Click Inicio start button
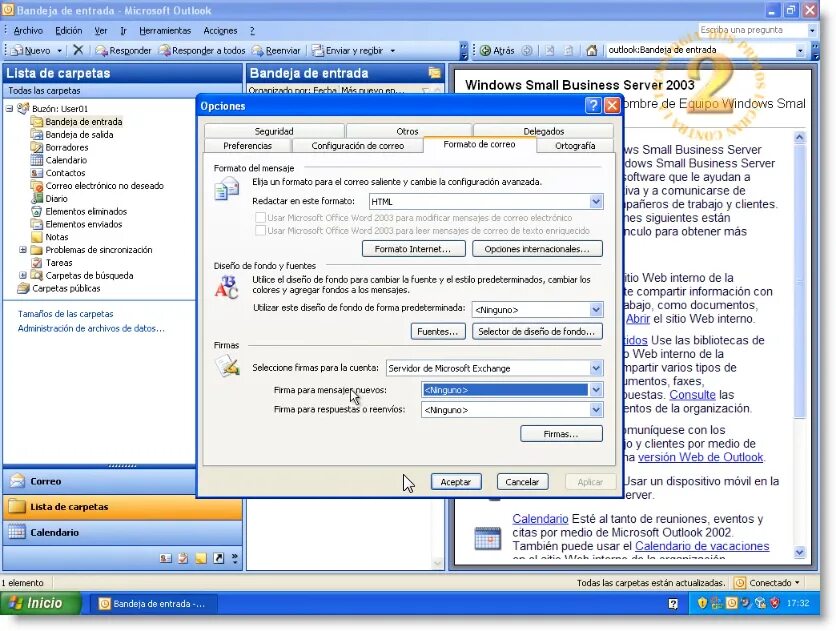 (41, 603)
